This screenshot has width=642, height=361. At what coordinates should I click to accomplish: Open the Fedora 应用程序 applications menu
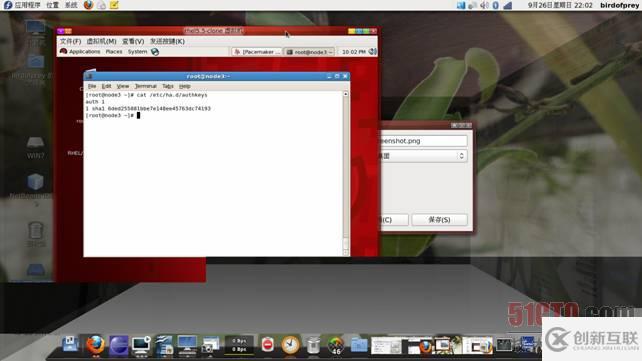click(22, 5)
